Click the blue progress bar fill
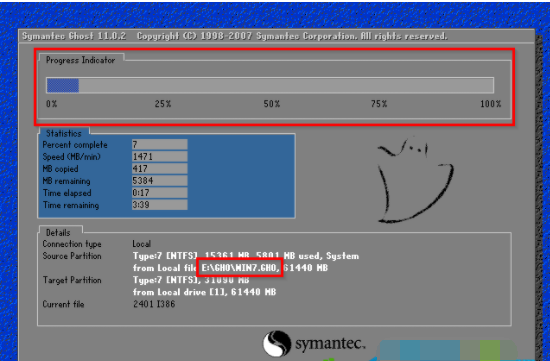Viewport: 550px width, 361px height. 63,85
